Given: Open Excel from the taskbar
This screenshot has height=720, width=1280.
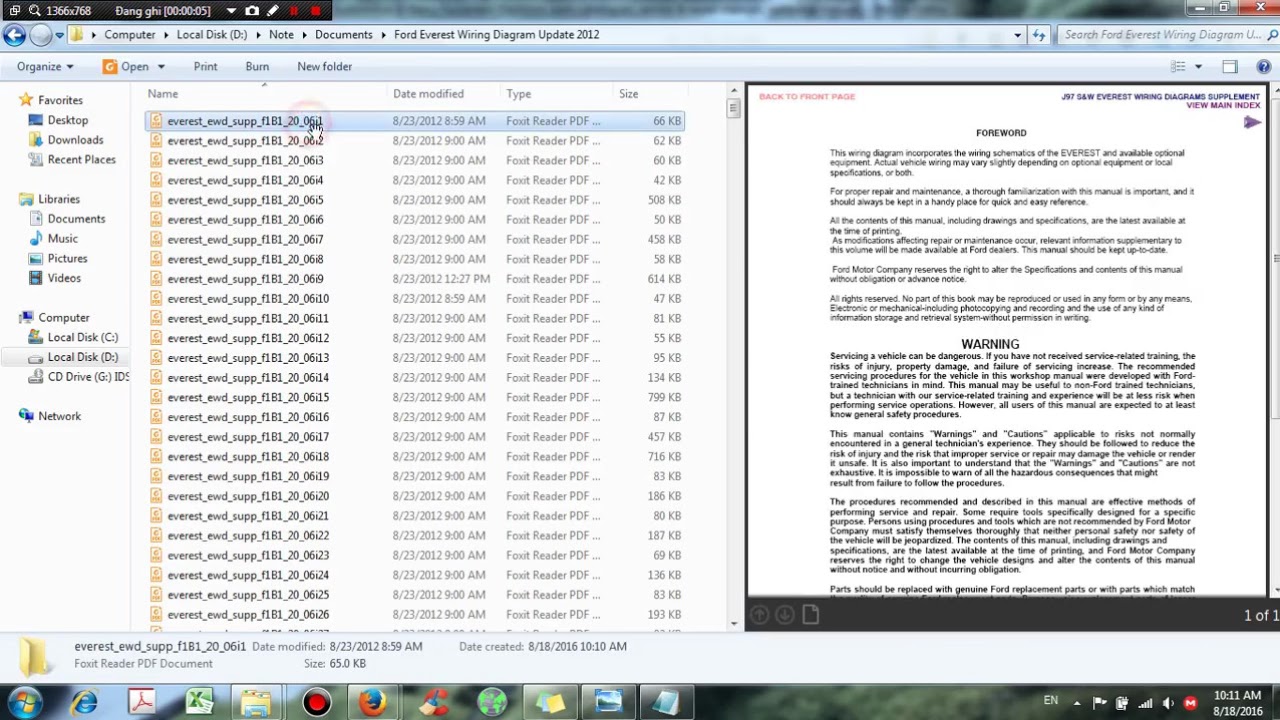Looking at the screenshot, I should coord(199,702).
